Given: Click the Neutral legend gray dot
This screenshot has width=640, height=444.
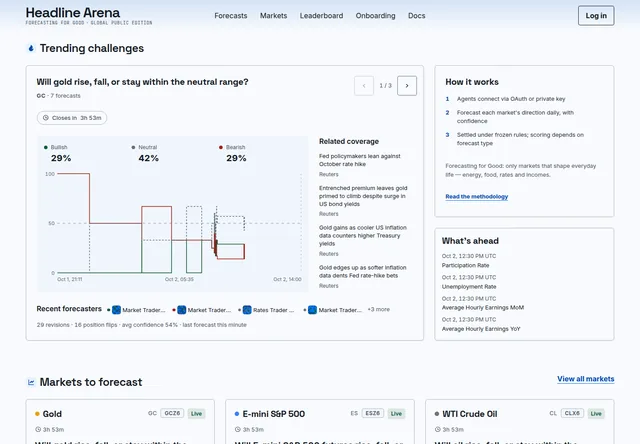Looking at the screenshot, I should [x=133, y=147].
